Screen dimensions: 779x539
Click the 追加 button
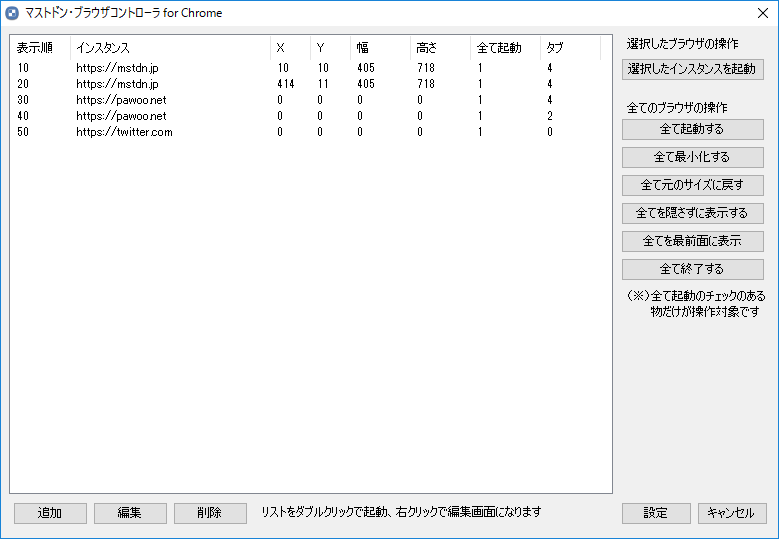click(x=50, y=513)
